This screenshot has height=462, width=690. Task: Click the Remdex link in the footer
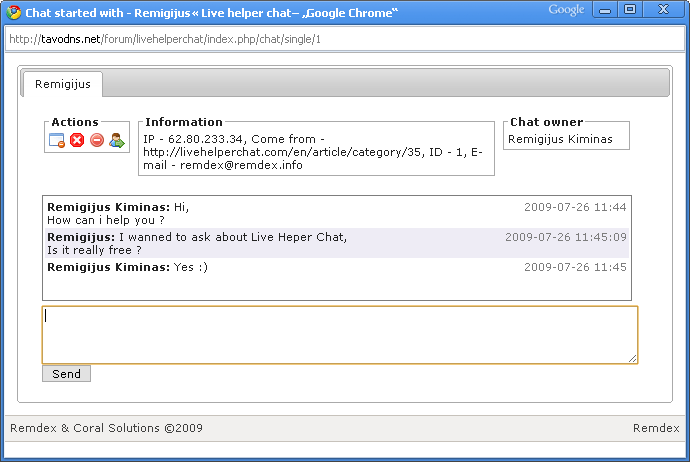coord(656,428)
